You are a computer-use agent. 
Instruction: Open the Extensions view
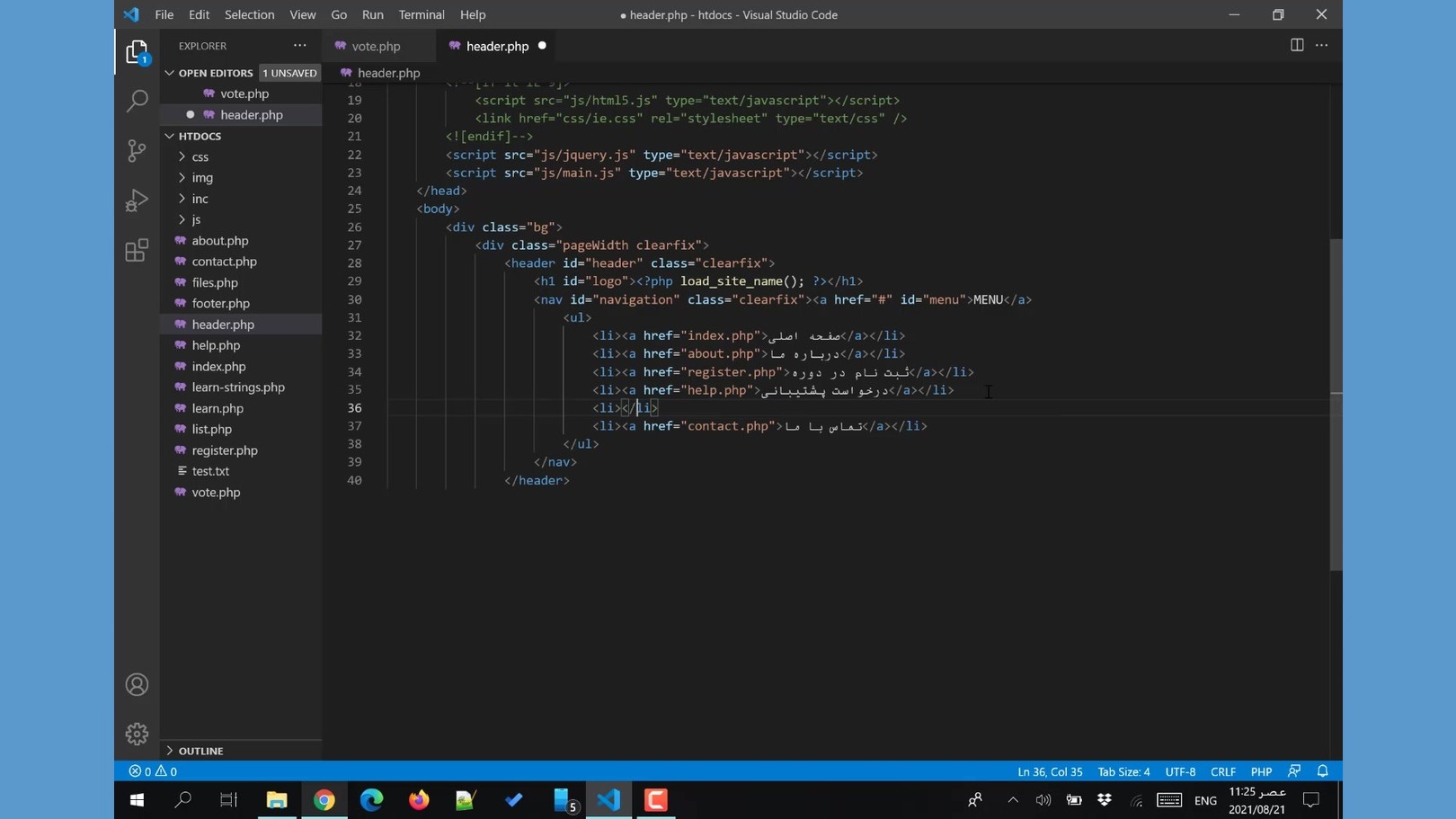coord(137,250)
